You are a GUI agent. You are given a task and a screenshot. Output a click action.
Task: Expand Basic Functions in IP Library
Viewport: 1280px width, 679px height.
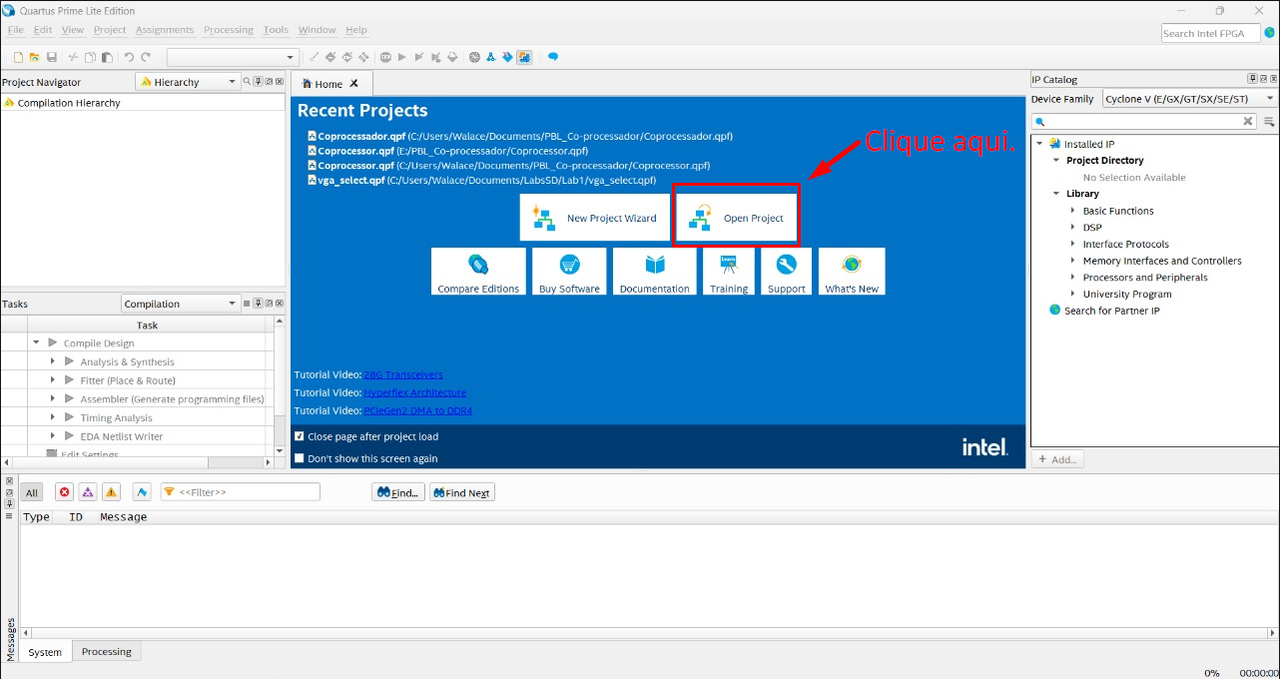pyautogui.click(x=1073, y=211)
